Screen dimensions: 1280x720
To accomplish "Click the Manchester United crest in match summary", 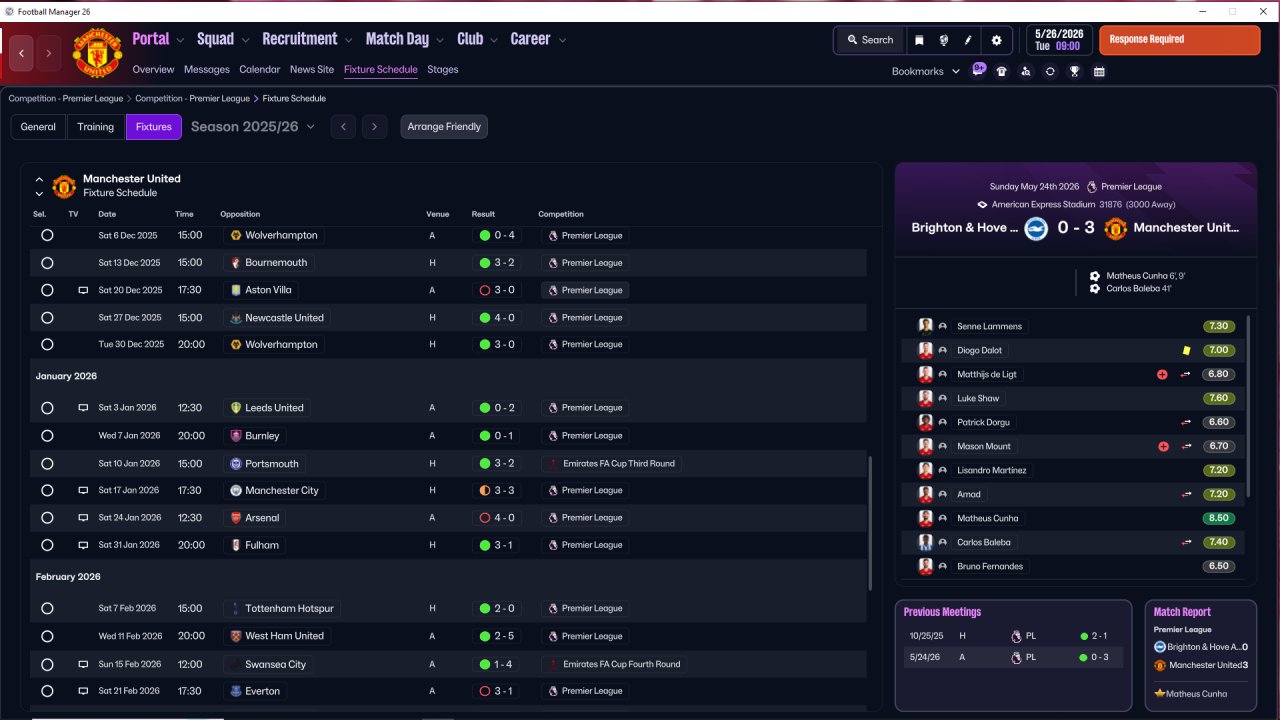I will [1115, 228].
